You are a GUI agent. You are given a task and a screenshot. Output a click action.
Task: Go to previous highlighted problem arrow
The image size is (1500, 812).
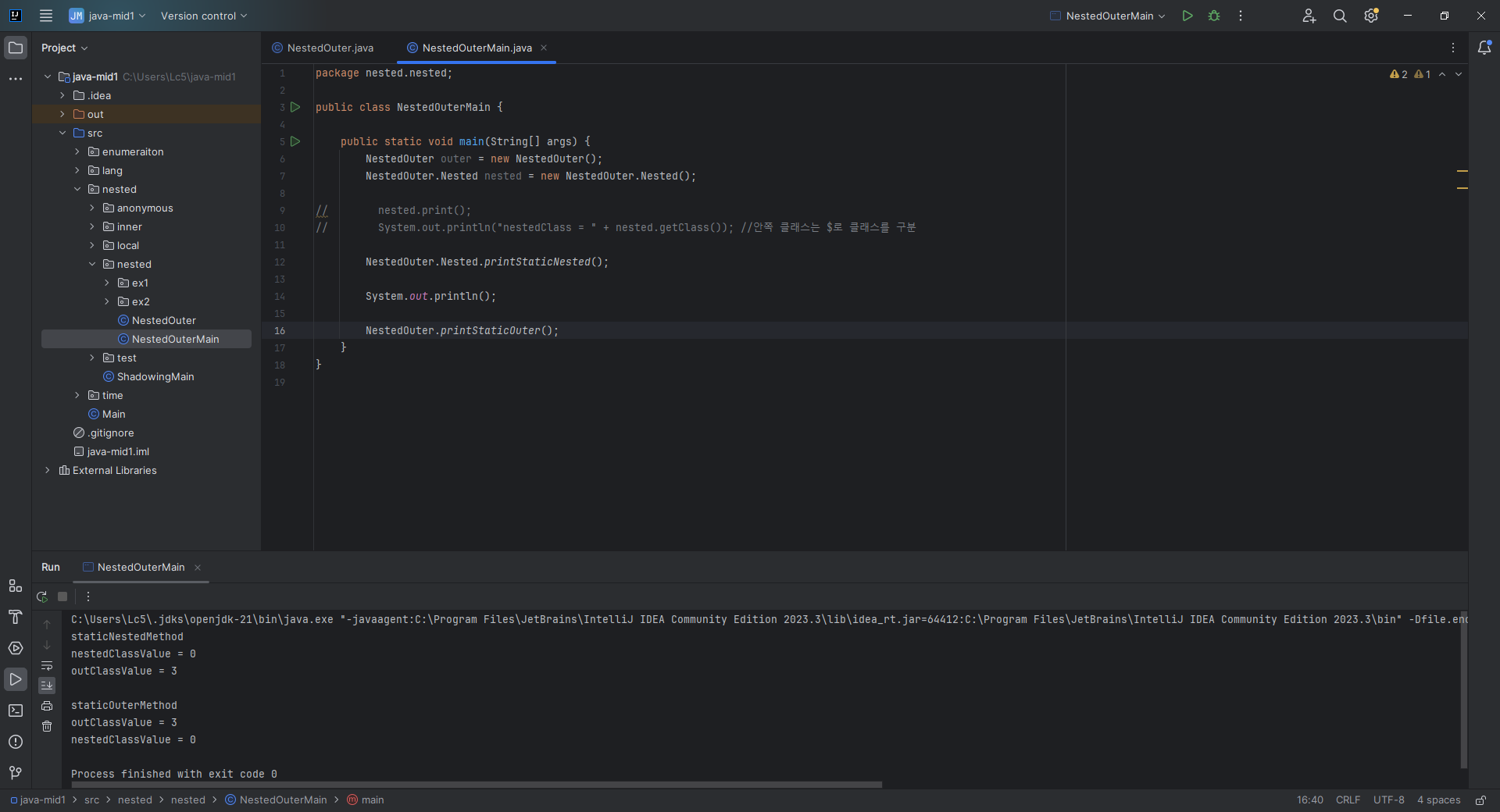(x=1442, y=74)
